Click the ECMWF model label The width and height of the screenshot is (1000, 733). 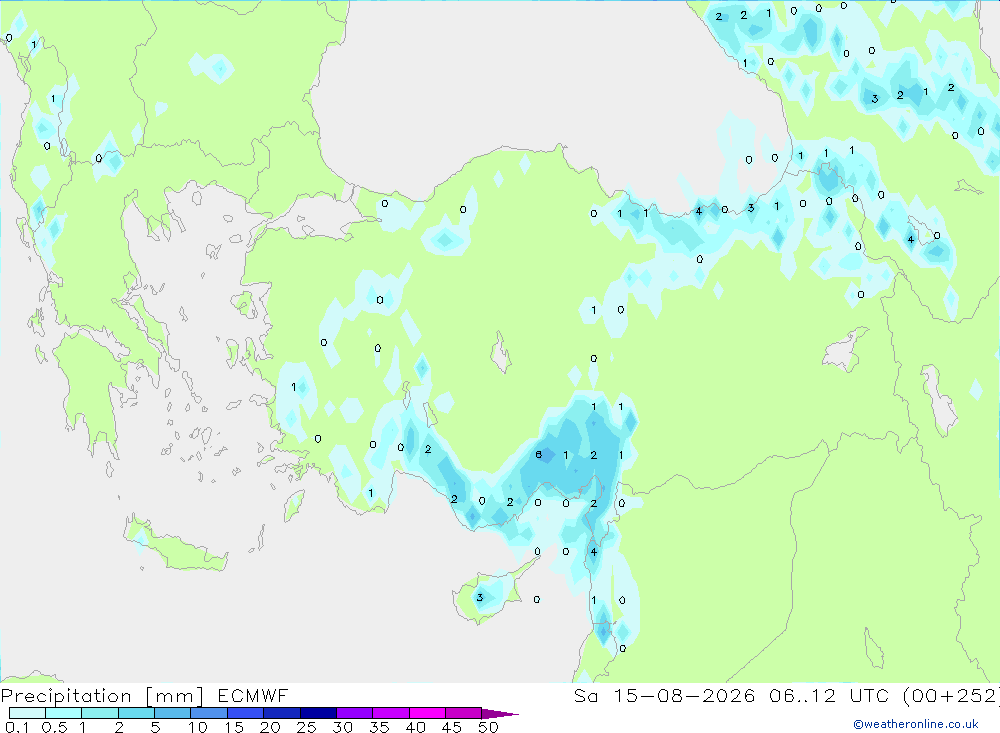[253, 695]
